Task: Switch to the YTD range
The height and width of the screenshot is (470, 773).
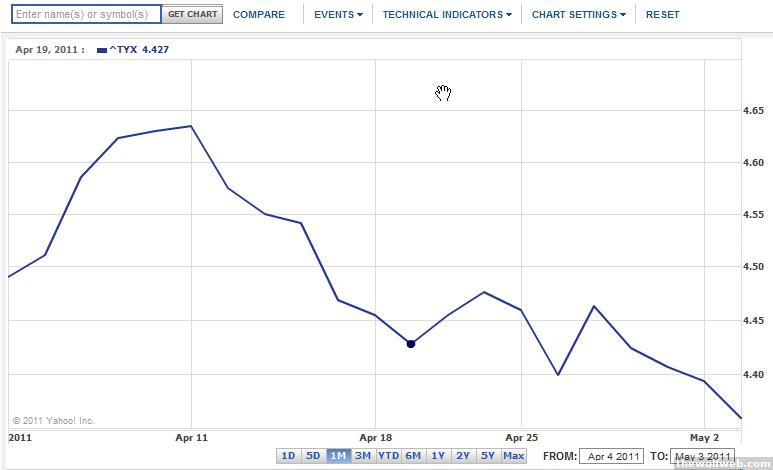Action: click(x=388, y=456)
